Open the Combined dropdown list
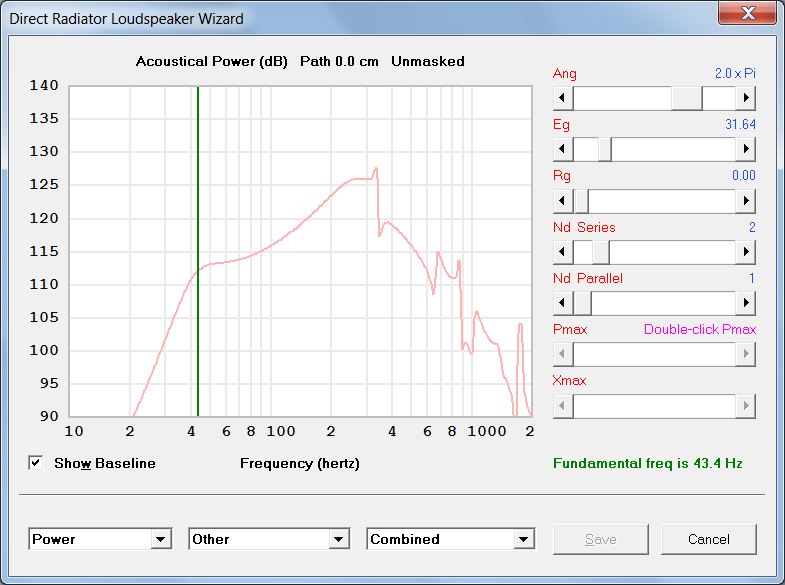The width and height of the screenshot is (785, 585). pyautogui.click(x=524, y=539)
